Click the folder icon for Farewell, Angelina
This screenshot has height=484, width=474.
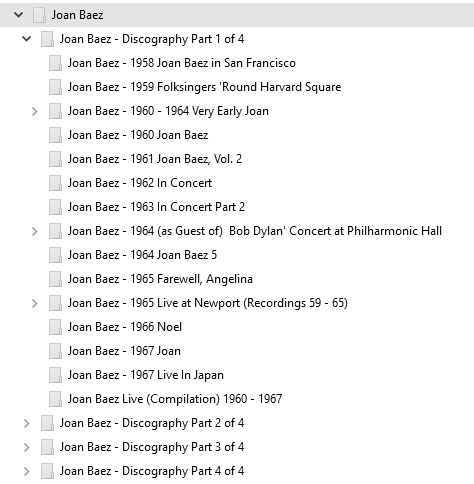tap(55, 279)
